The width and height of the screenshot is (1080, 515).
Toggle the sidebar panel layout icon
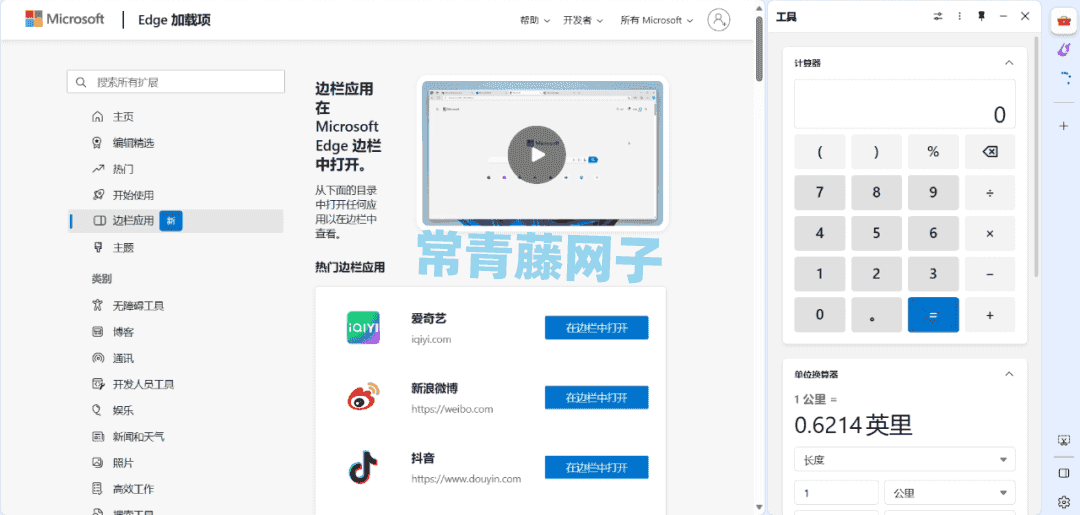pyautogui.click(x=1063, y=473)
